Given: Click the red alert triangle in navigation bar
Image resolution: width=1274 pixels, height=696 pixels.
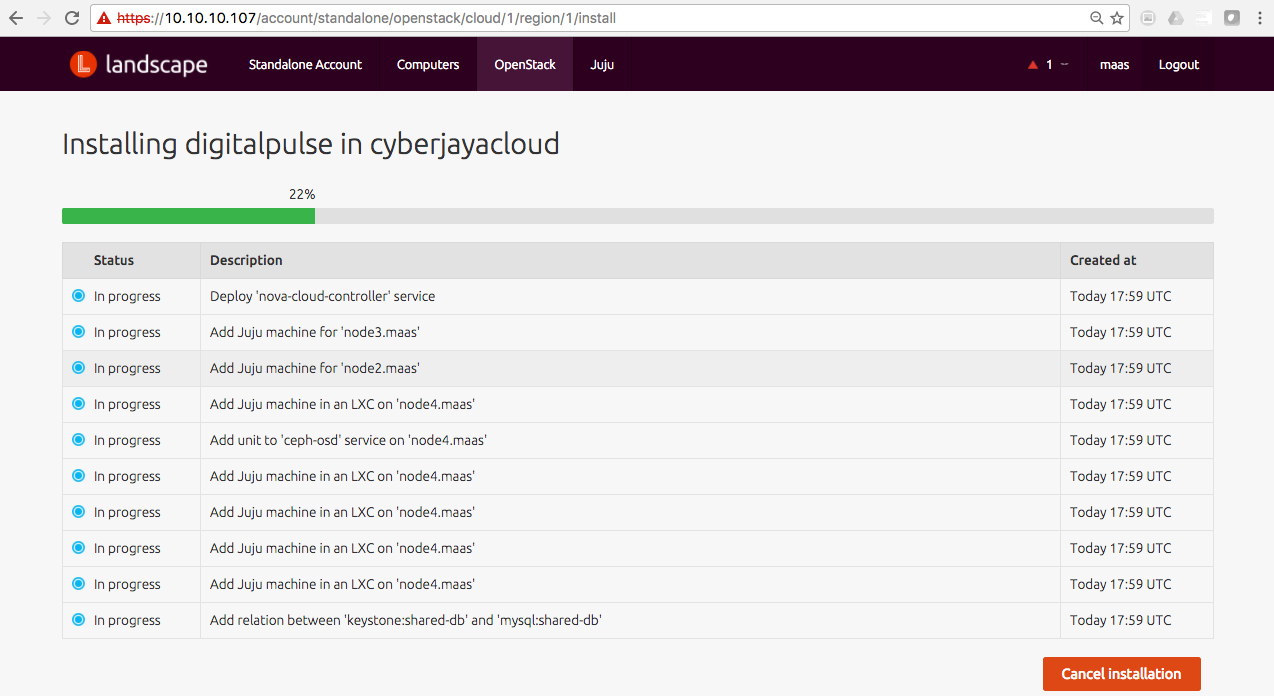Looking at the screenshot, I should (1033, 65).
